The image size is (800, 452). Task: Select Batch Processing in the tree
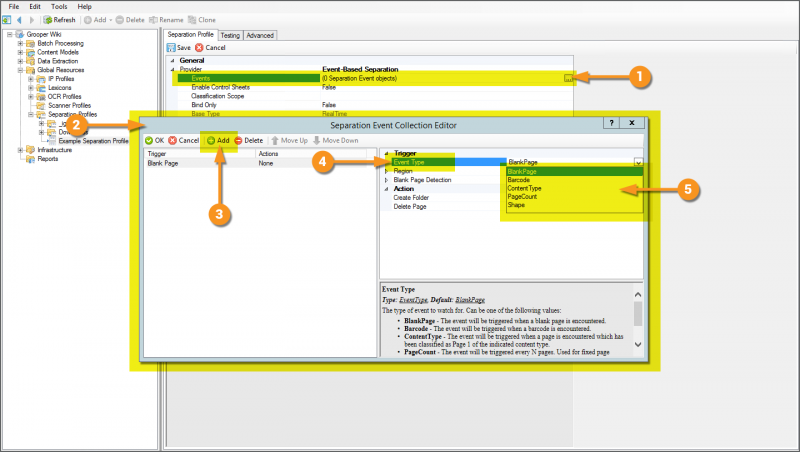[60, 43]
